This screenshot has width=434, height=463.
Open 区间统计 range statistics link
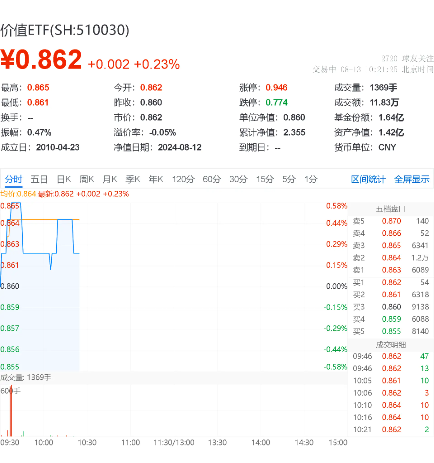(x=368, y=179)
